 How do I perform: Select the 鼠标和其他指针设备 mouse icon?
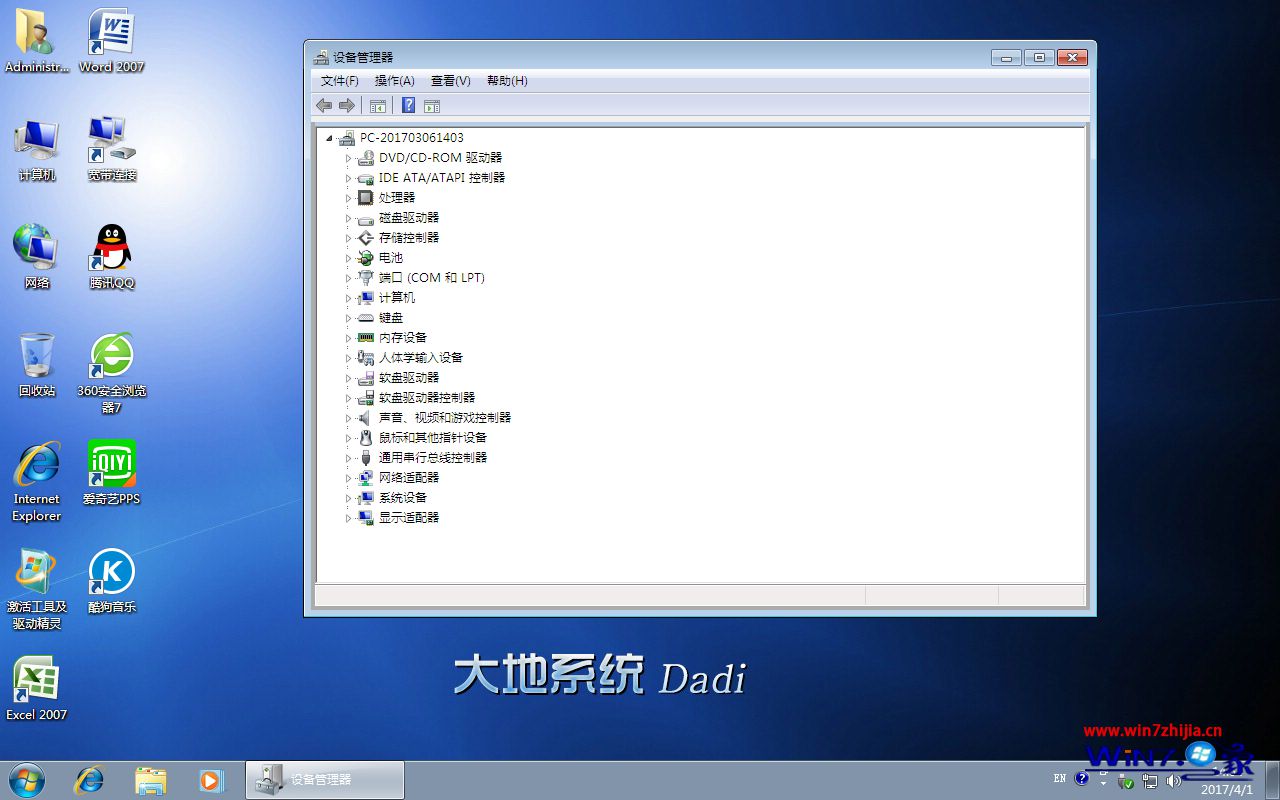click(366, 438)
